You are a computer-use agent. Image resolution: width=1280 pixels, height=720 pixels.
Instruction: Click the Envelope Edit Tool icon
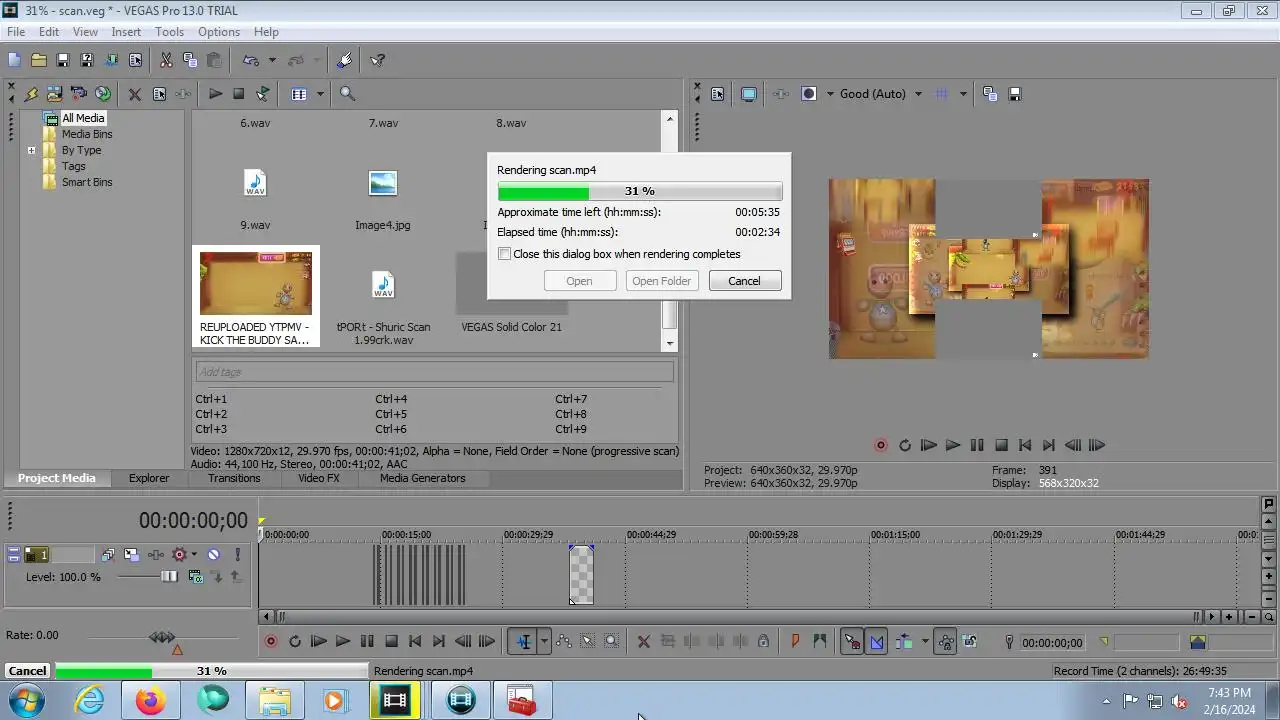pyautogui.click(x=564, y=642)
